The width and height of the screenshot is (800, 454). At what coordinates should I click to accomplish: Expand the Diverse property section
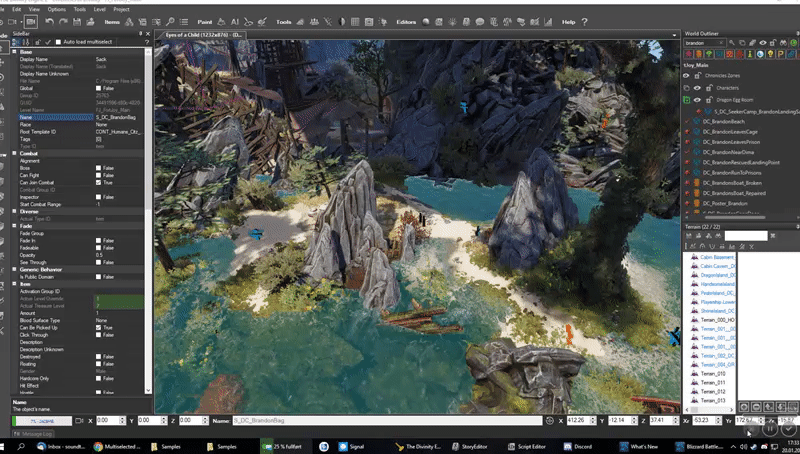coord(14,211)
